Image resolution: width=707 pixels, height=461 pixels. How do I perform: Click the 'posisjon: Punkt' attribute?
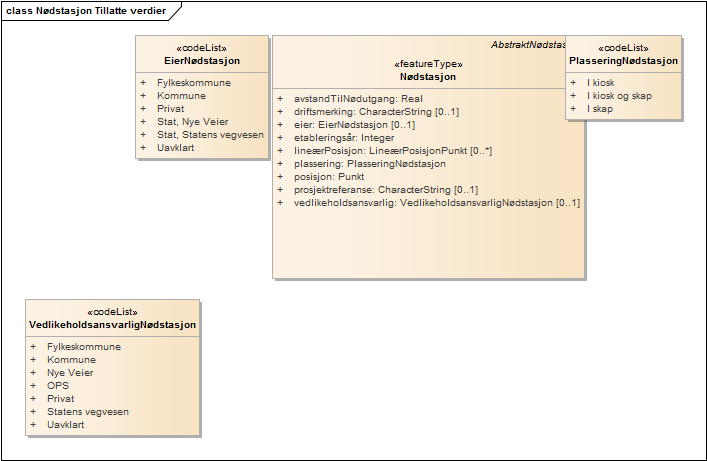click(329, 177)
